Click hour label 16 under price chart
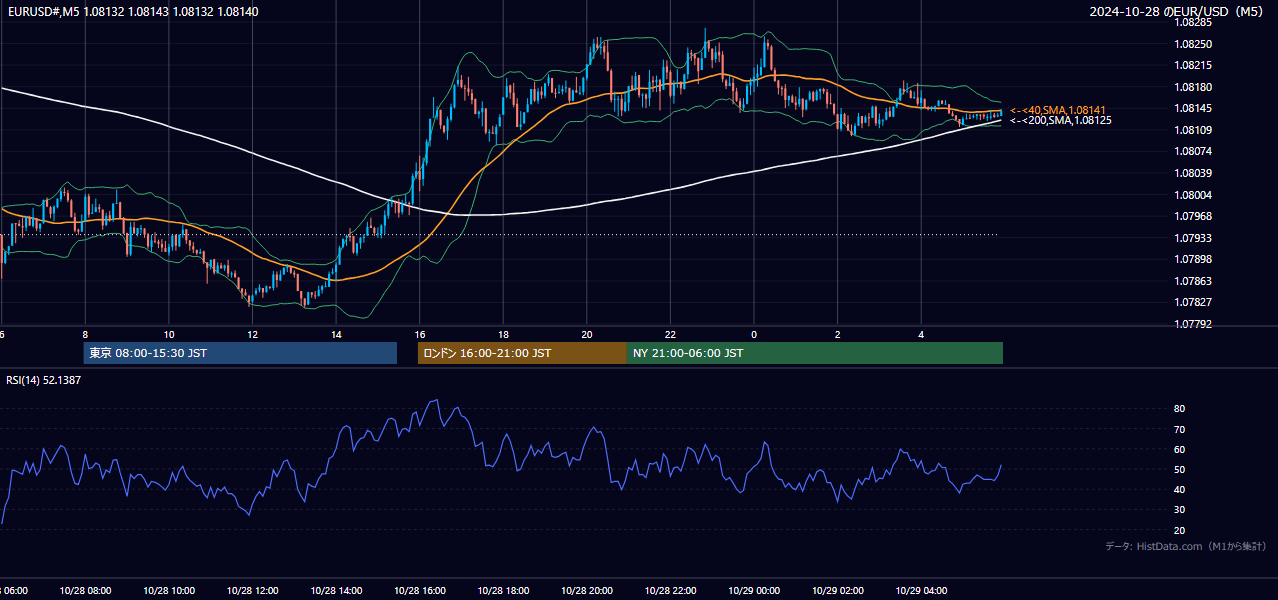 click(420, 334)
